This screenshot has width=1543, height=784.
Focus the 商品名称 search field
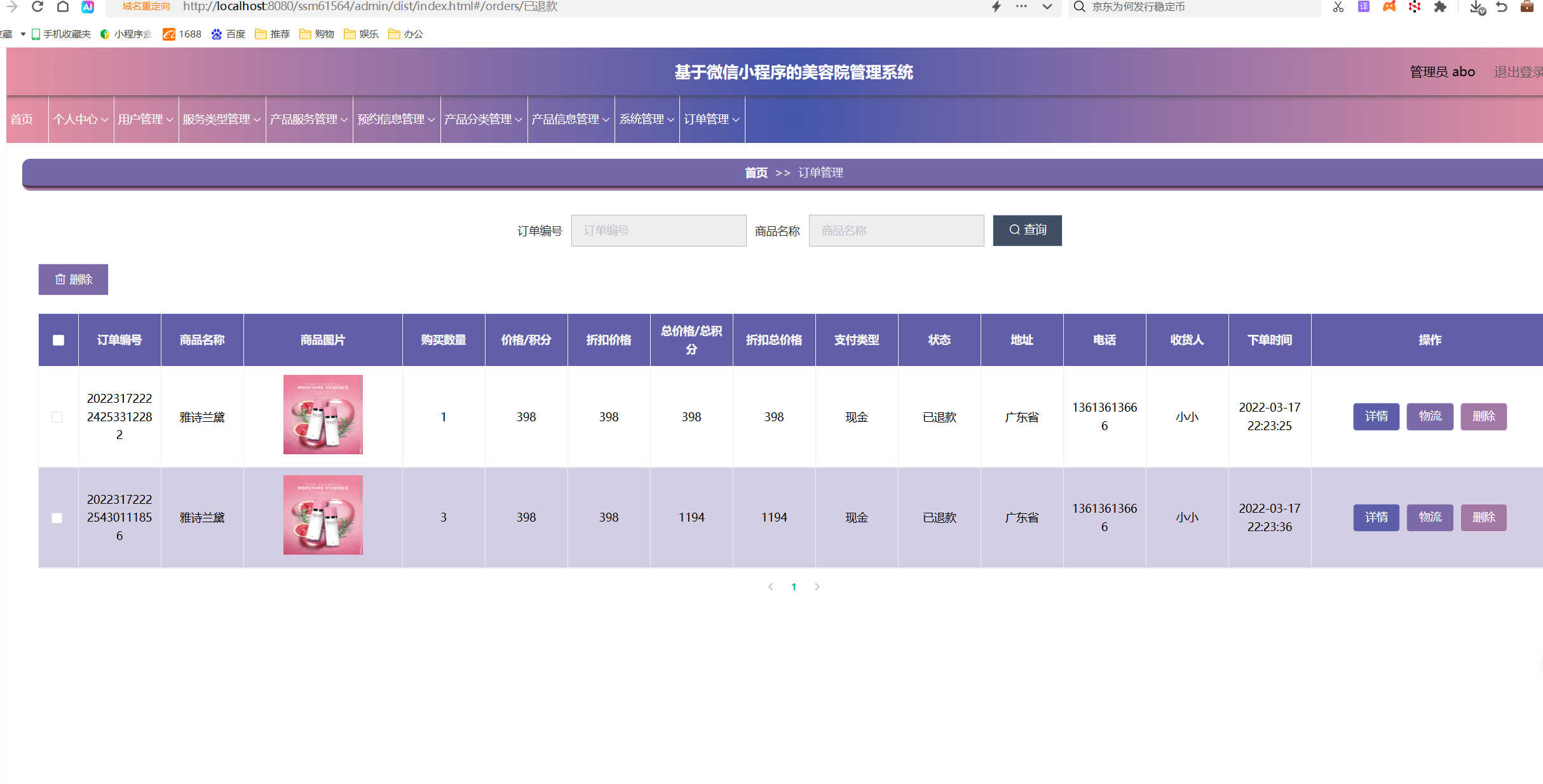tap(896, 231)
